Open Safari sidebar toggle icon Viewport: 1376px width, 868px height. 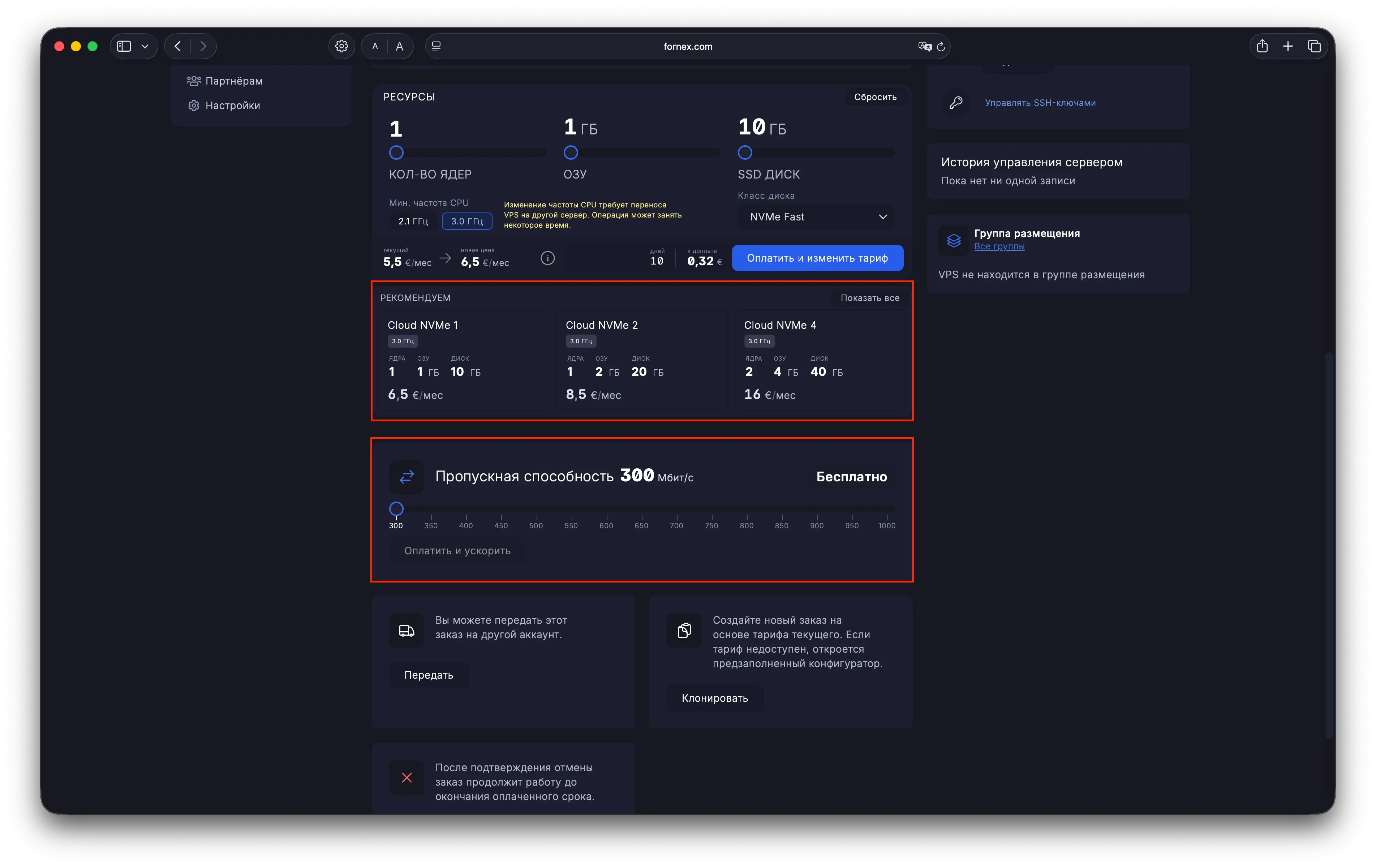tap(124, 46)
